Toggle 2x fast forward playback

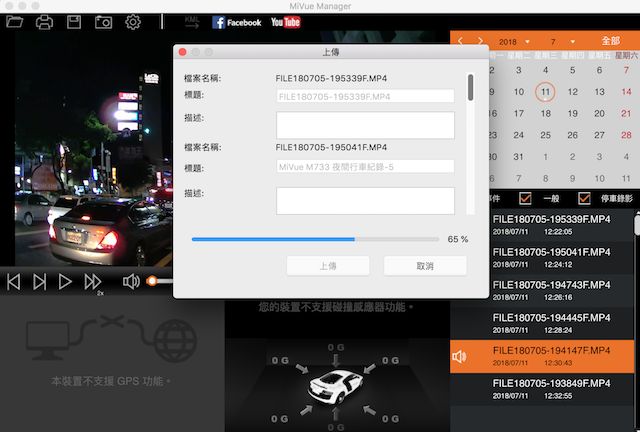[93, 283]
